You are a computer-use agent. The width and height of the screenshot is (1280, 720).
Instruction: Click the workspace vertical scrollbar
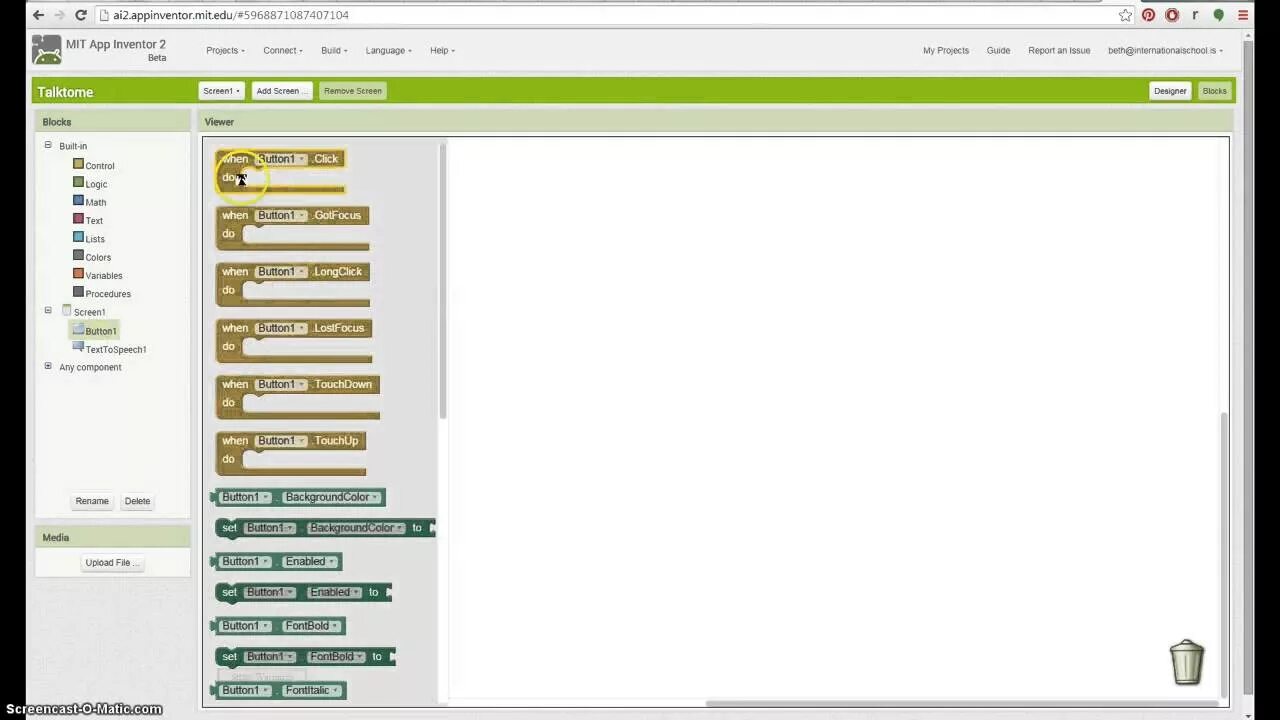(1223, 554)
